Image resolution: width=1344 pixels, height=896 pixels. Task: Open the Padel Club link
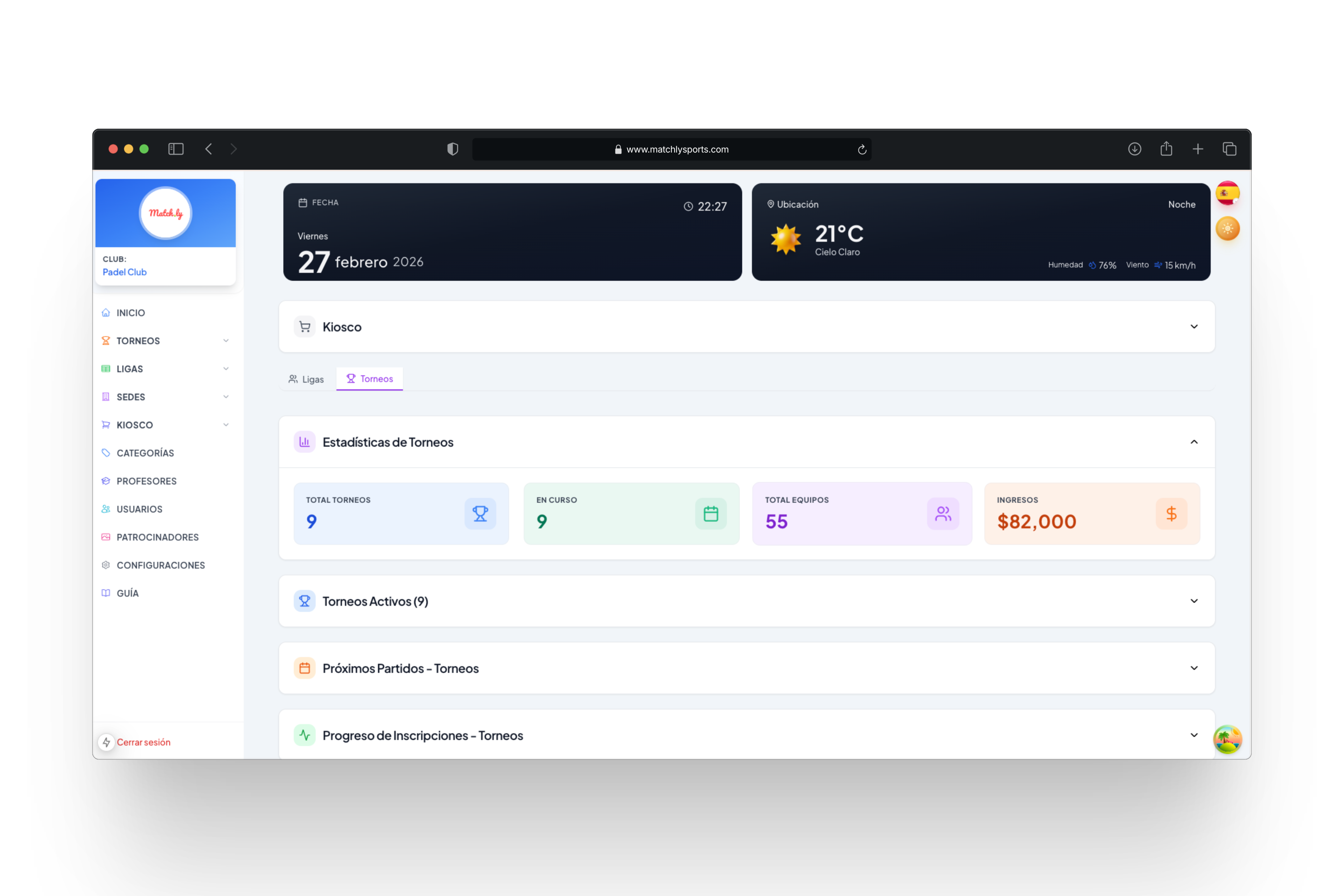(124, 272)
